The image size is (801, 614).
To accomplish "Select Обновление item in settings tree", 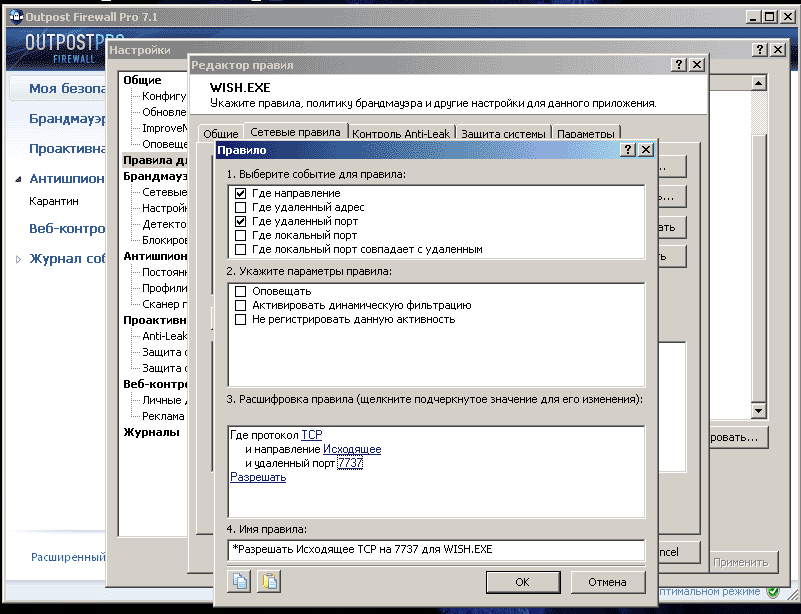I will [x=164, y=112].
